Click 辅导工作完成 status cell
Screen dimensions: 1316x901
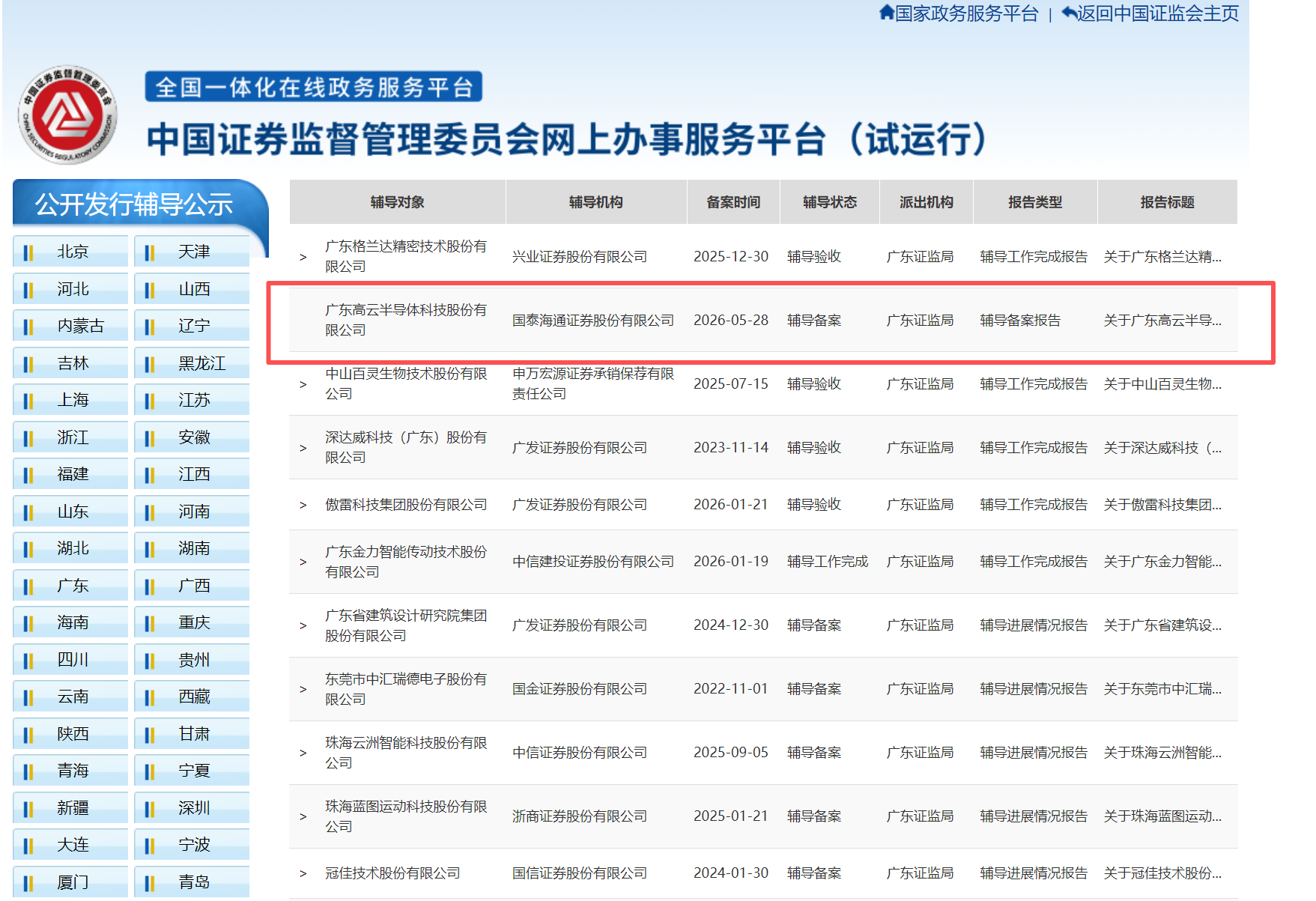828,562
